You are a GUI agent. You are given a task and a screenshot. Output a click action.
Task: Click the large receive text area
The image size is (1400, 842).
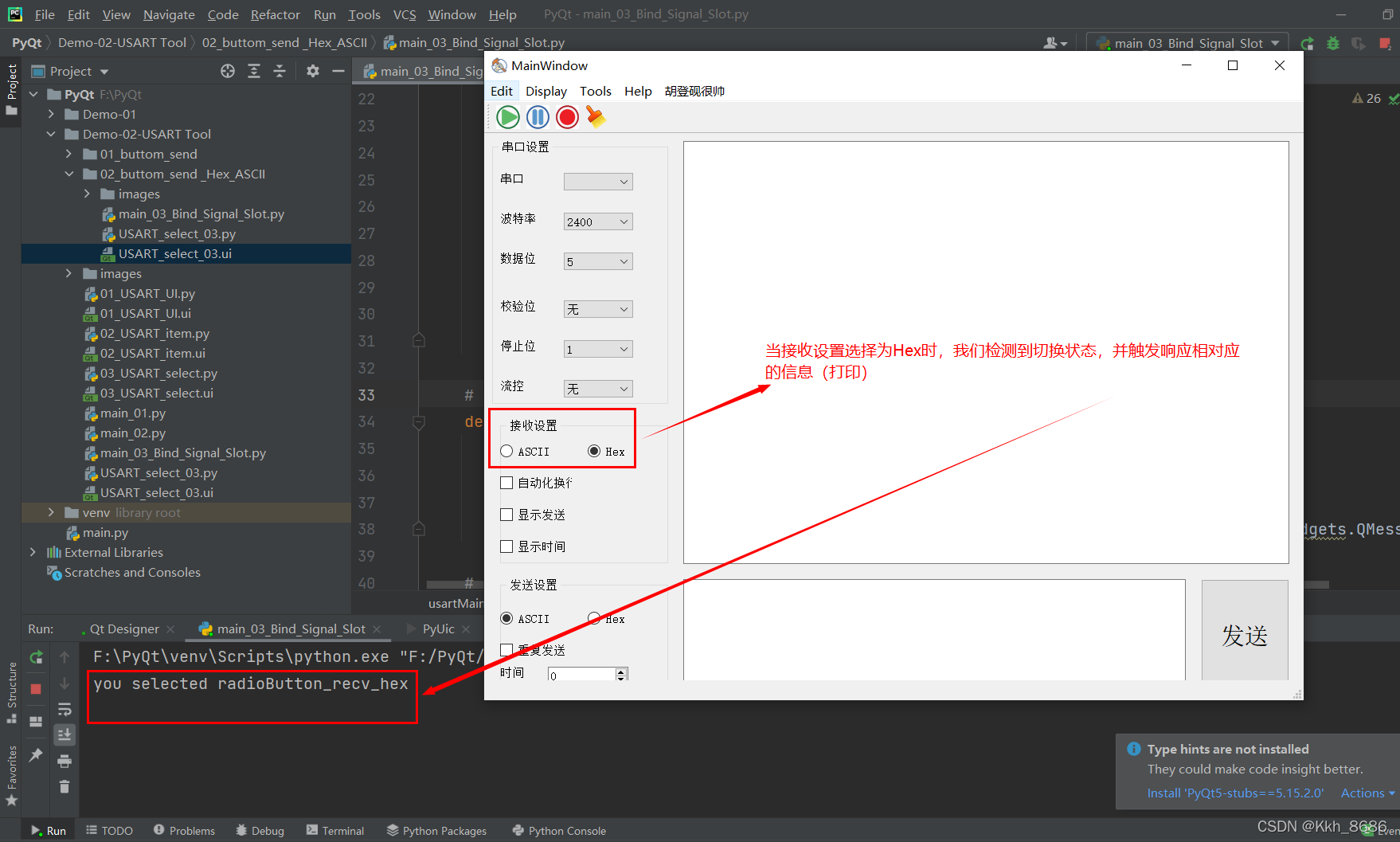tap(986, 352)
